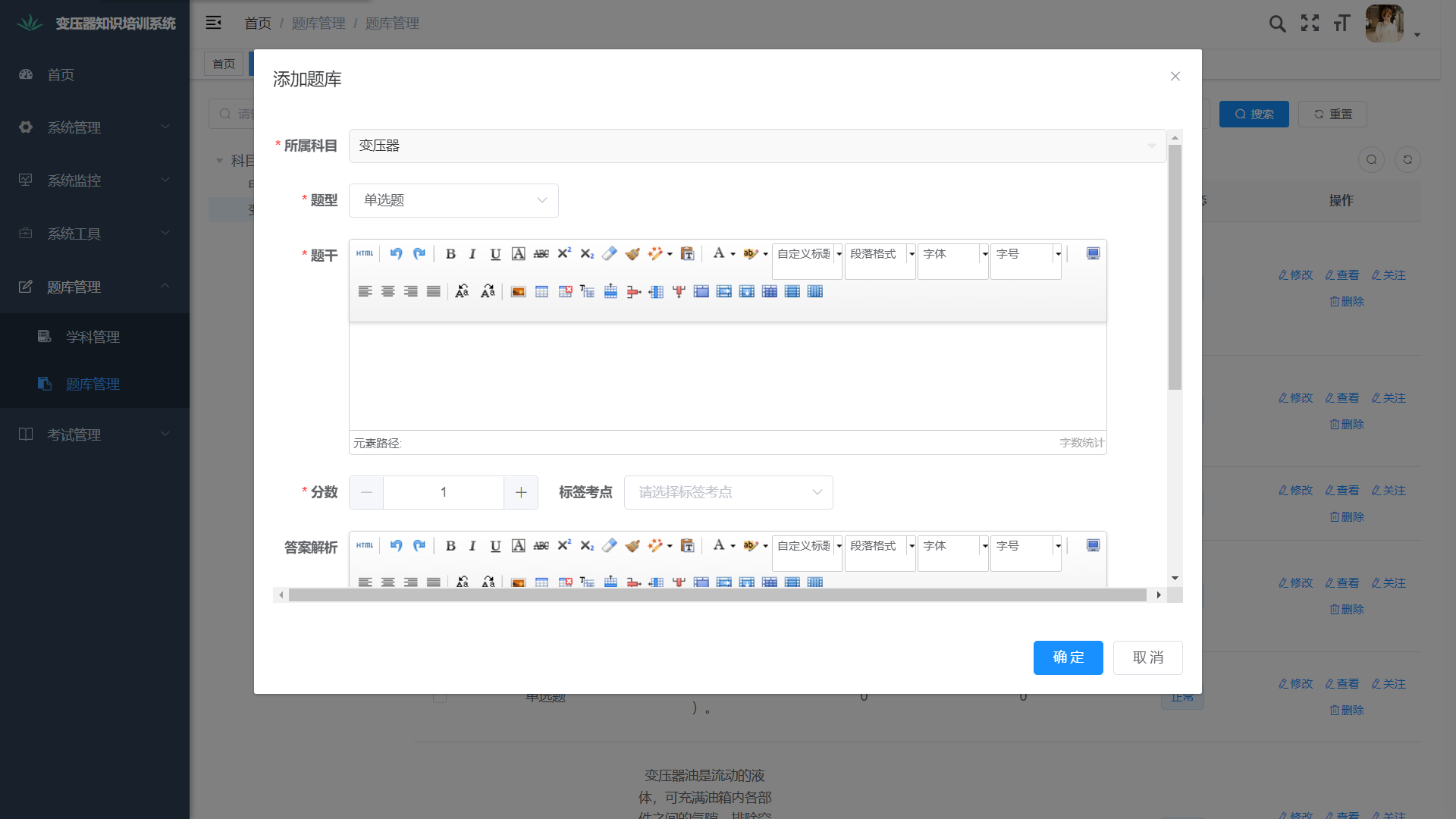Click underline icon in 答案解析 editor
Viewport: 1456px width, 819px height.
pos(495,546)
